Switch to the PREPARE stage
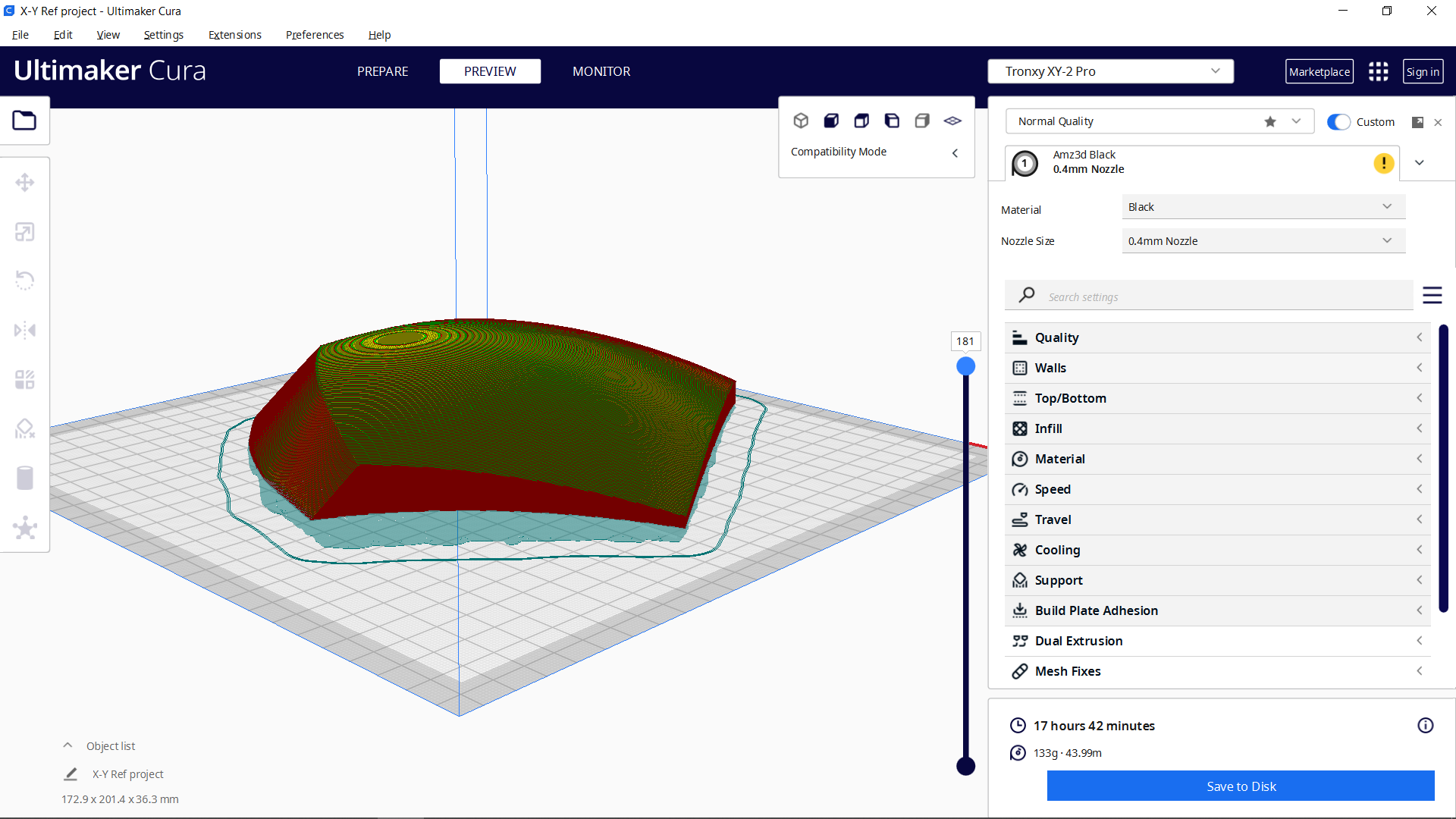Viewport: 1456px width, 819px height. pyautogui.click(x=383, y=71)
